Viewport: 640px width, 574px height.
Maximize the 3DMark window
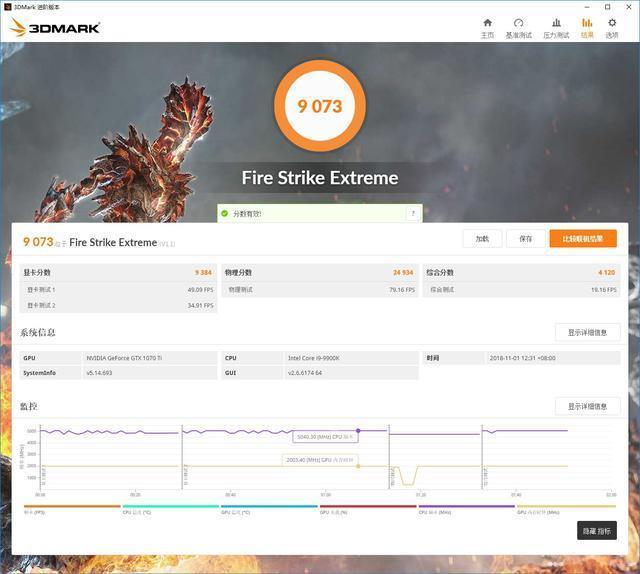click(x=607, y=7)
